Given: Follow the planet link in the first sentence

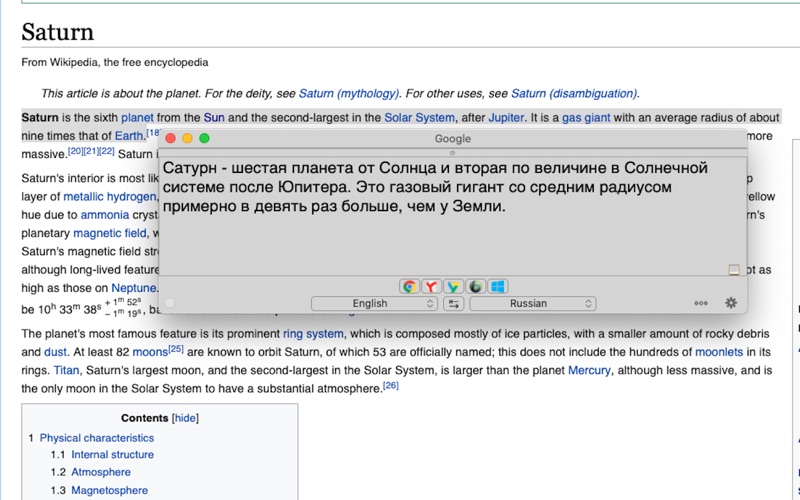Looking at the screenshot, I should pyautogui.click(x=137, y=118).
